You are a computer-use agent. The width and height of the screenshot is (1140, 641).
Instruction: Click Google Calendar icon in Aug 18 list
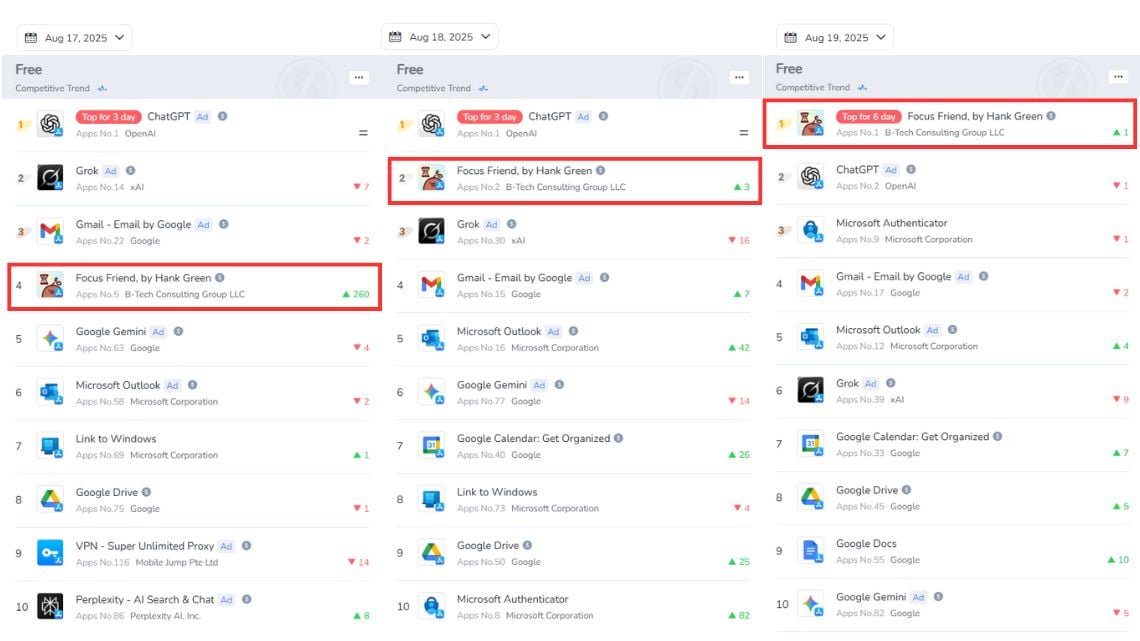coord(431,446)
